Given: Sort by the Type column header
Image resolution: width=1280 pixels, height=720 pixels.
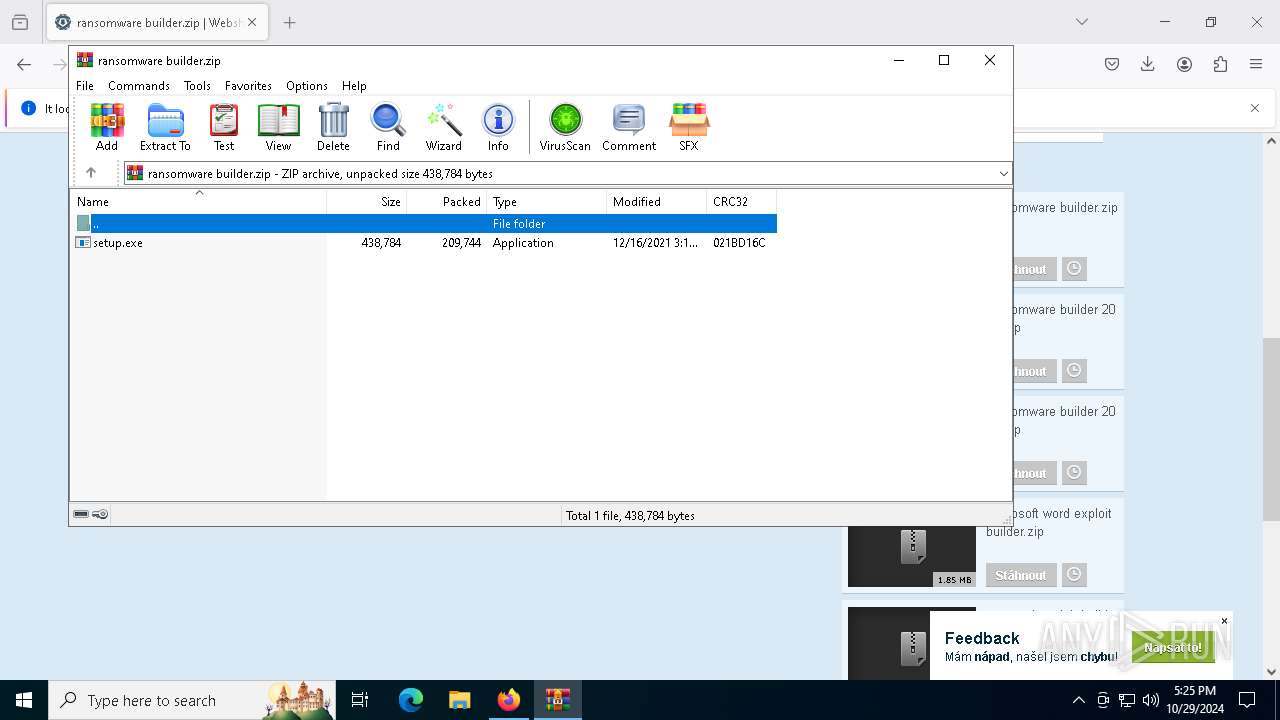Looking at the screenshot, I should pyautogui.click(x=547, y=201).
